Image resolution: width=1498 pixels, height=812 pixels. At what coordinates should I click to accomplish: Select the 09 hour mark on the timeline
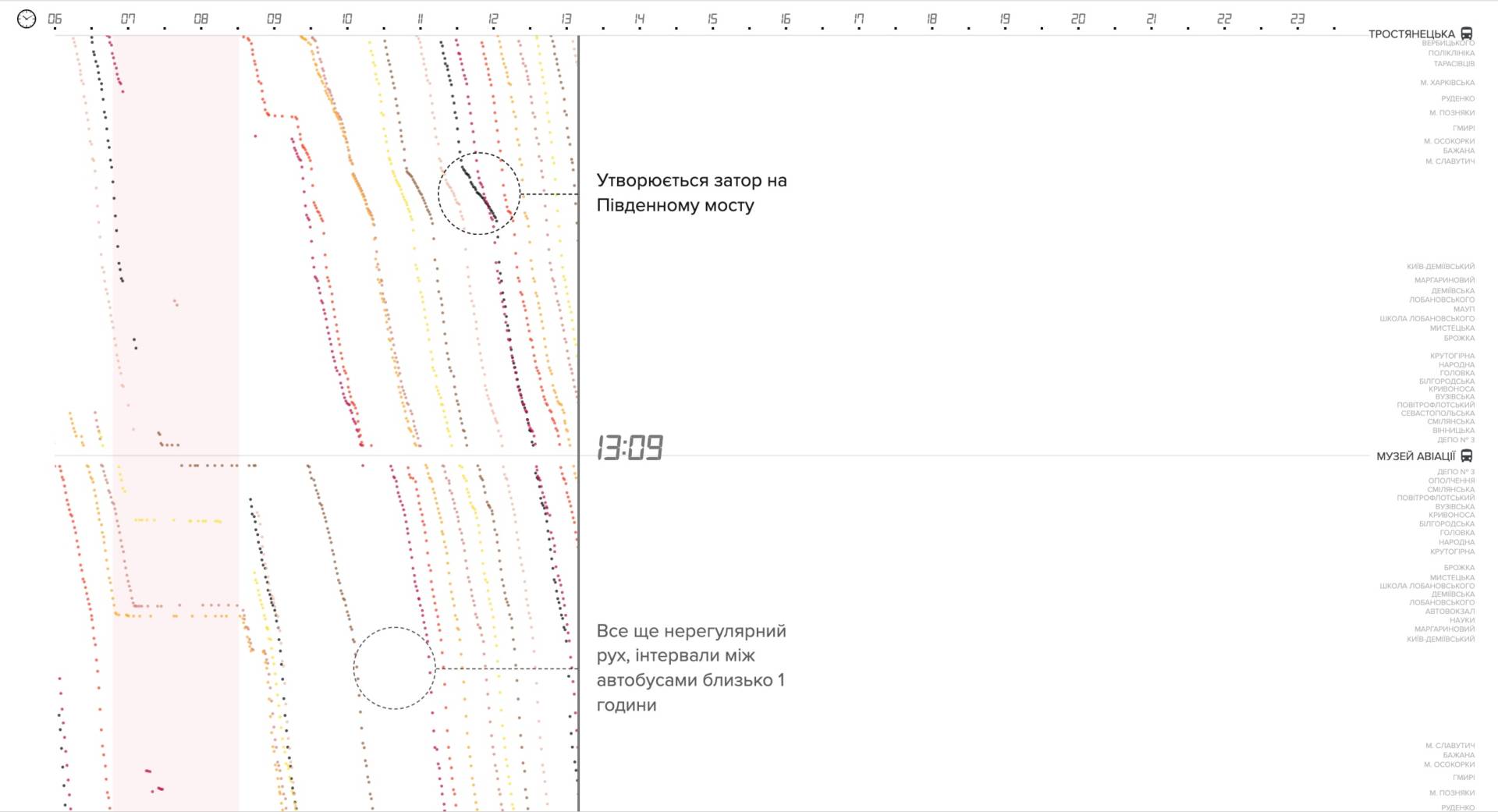coord(274,19)
